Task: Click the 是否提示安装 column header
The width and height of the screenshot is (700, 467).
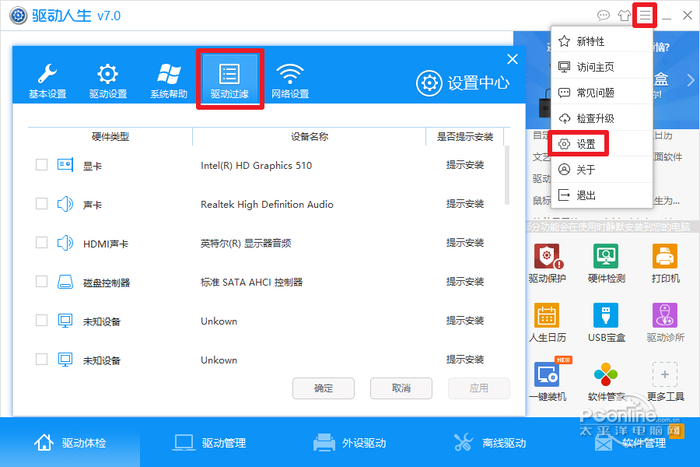Action: [465, 137]
